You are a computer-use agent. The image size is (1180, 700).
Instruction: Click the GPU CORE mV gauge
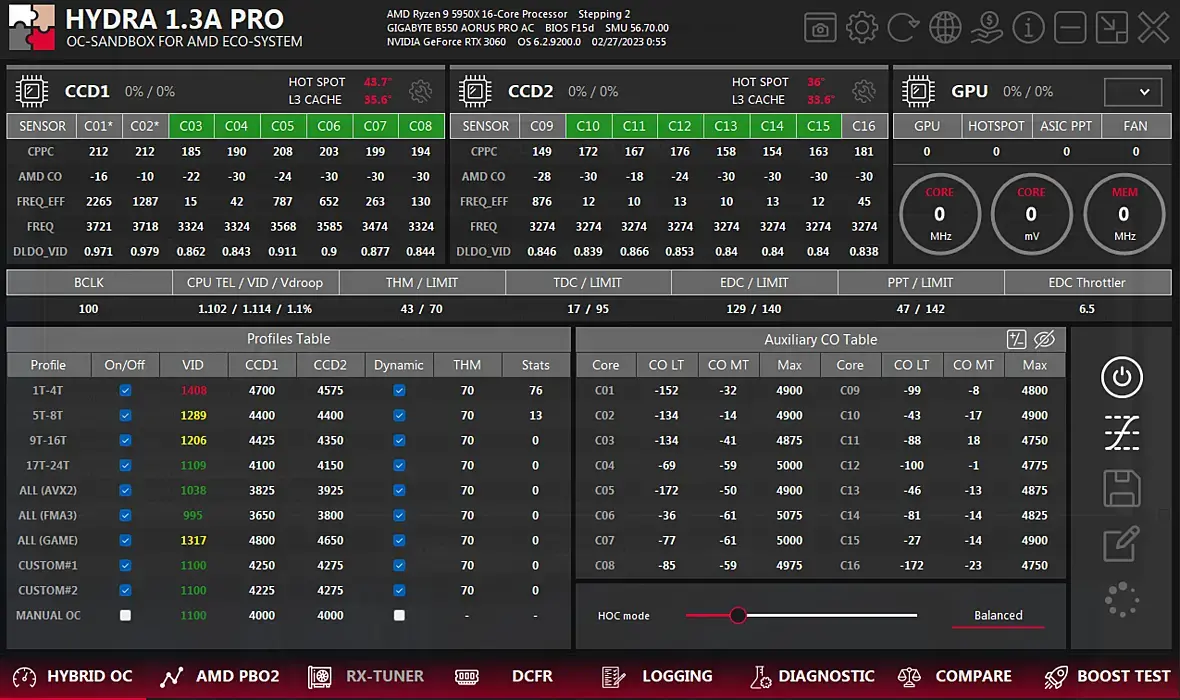pyautogui.click(x=1031, y=215)
